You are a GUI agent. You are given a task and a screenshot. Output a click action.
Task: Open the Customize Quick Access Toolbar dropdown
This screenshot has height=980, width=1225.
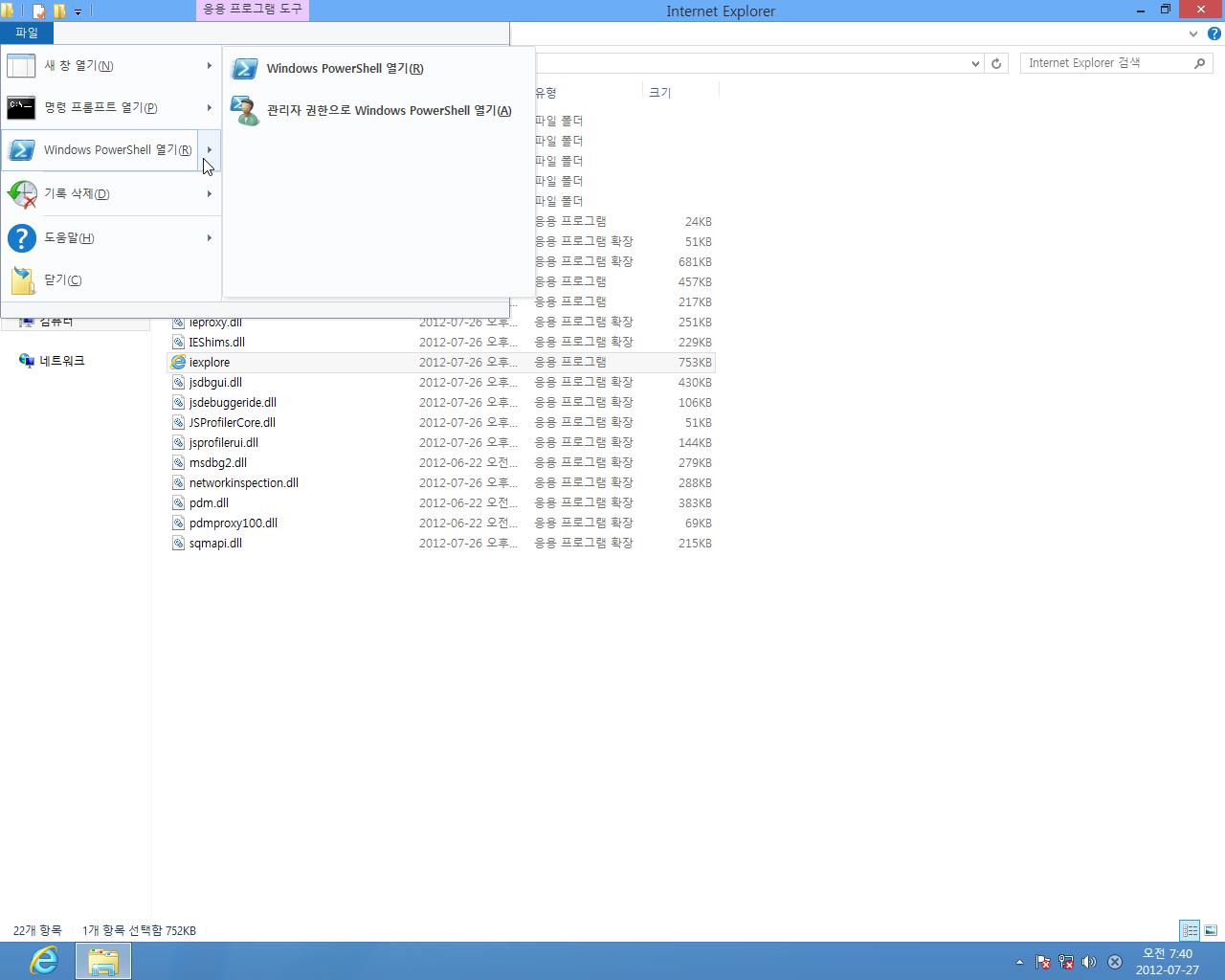click(x=78, y=11)
